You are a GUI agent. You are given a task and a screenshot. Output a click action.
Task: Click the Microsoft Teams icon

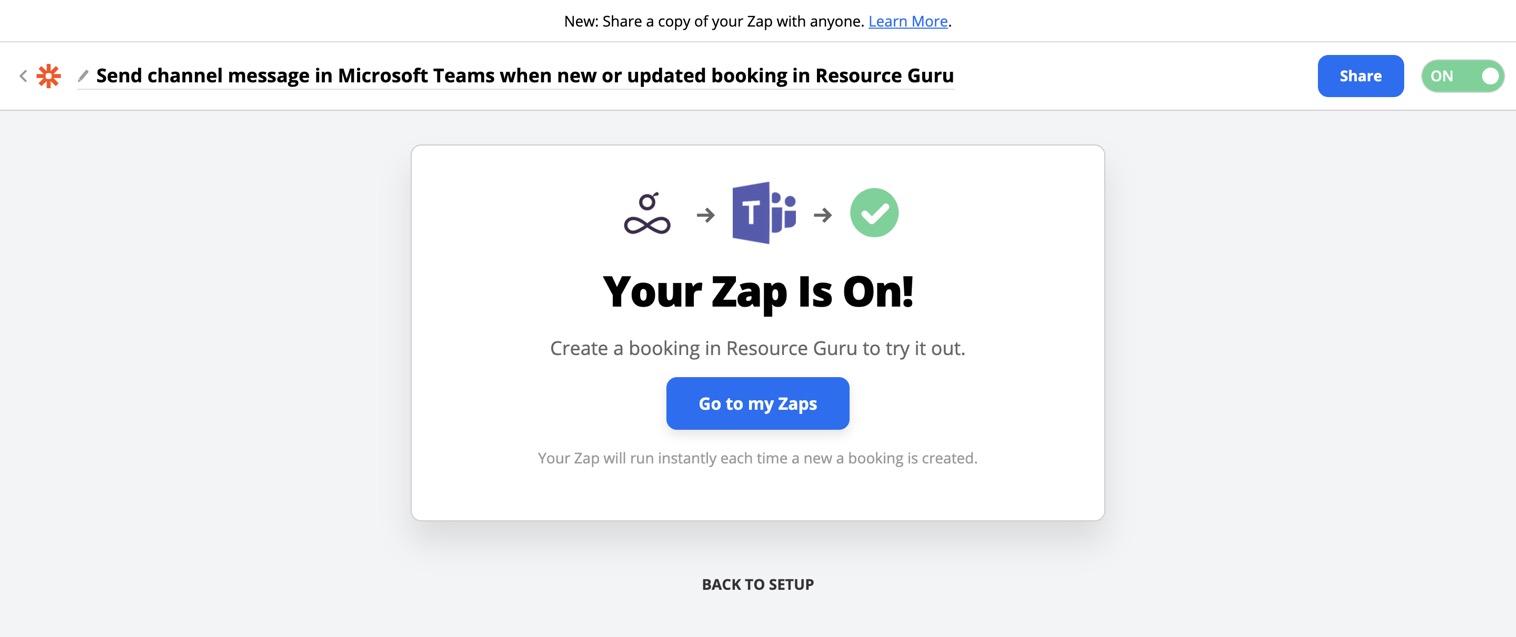tap(764, 213)
